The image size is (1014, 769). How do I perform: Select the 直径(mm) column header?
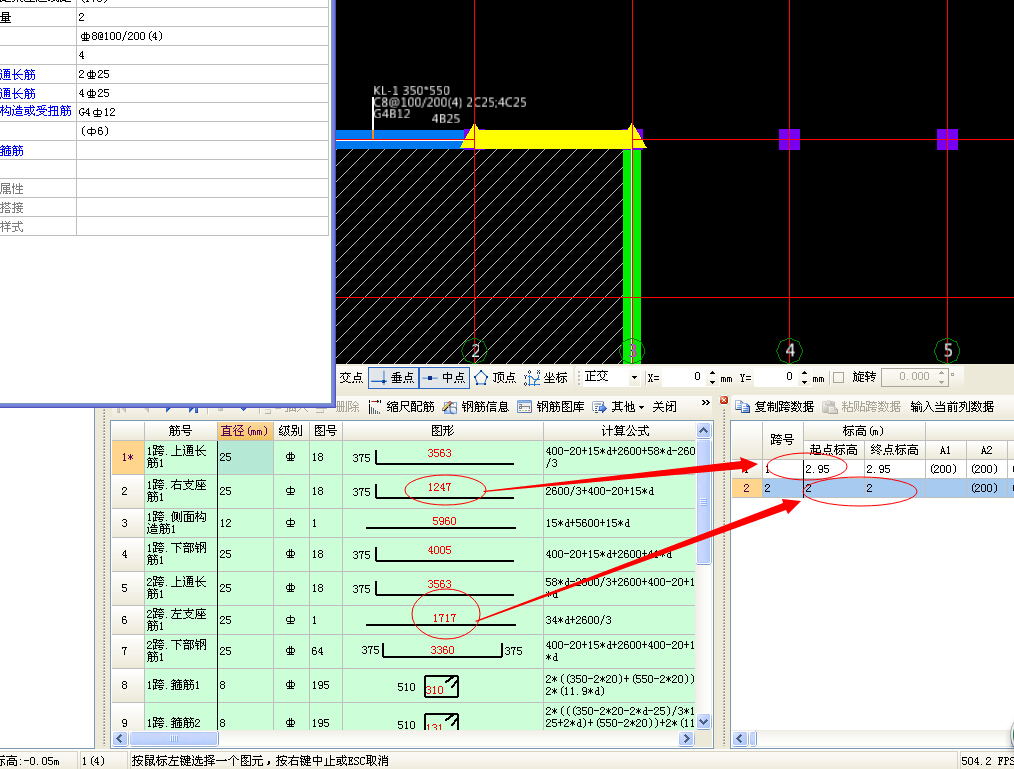[245, 431]
